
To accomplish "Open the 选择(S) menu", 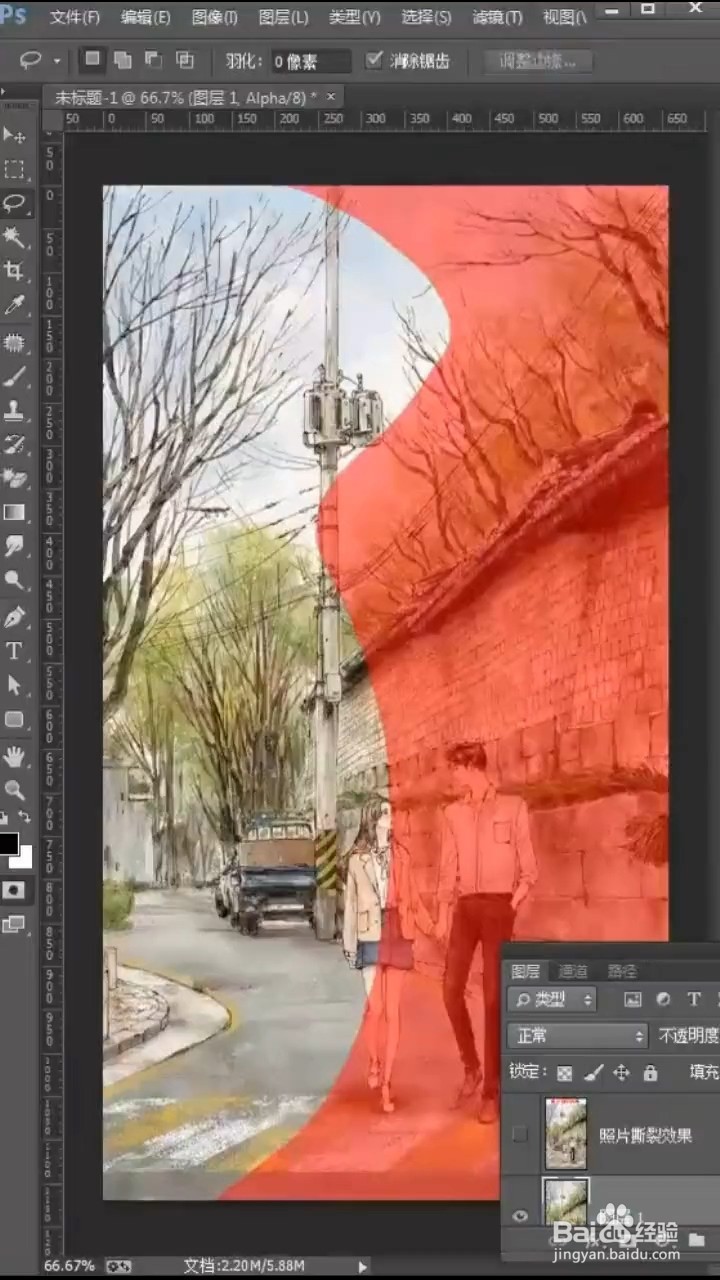I will tap(426, 17).
